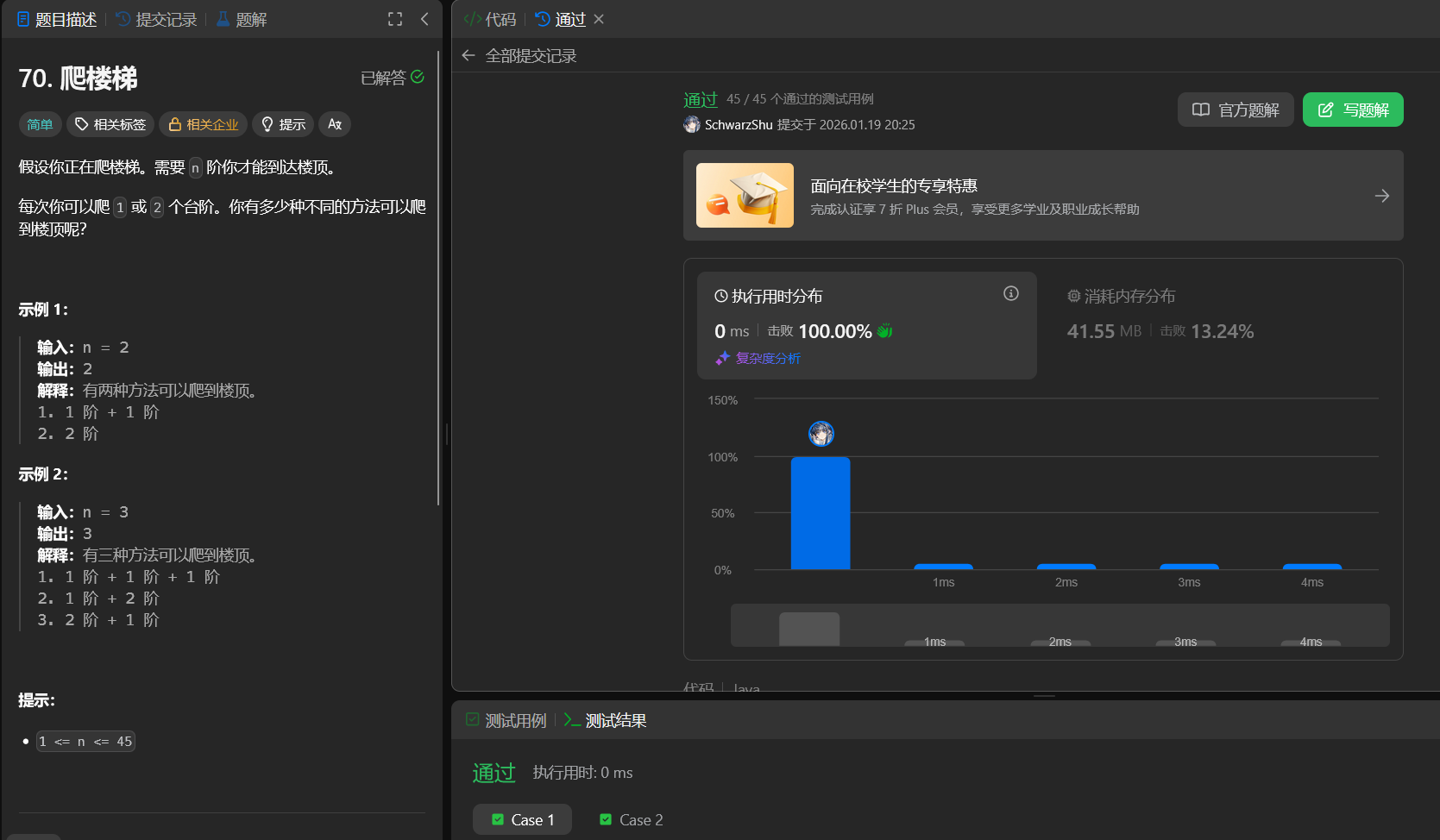The image size is (1440, 840).
Task: Click the green 写题解 button
Action: [x=1352, y=110]
